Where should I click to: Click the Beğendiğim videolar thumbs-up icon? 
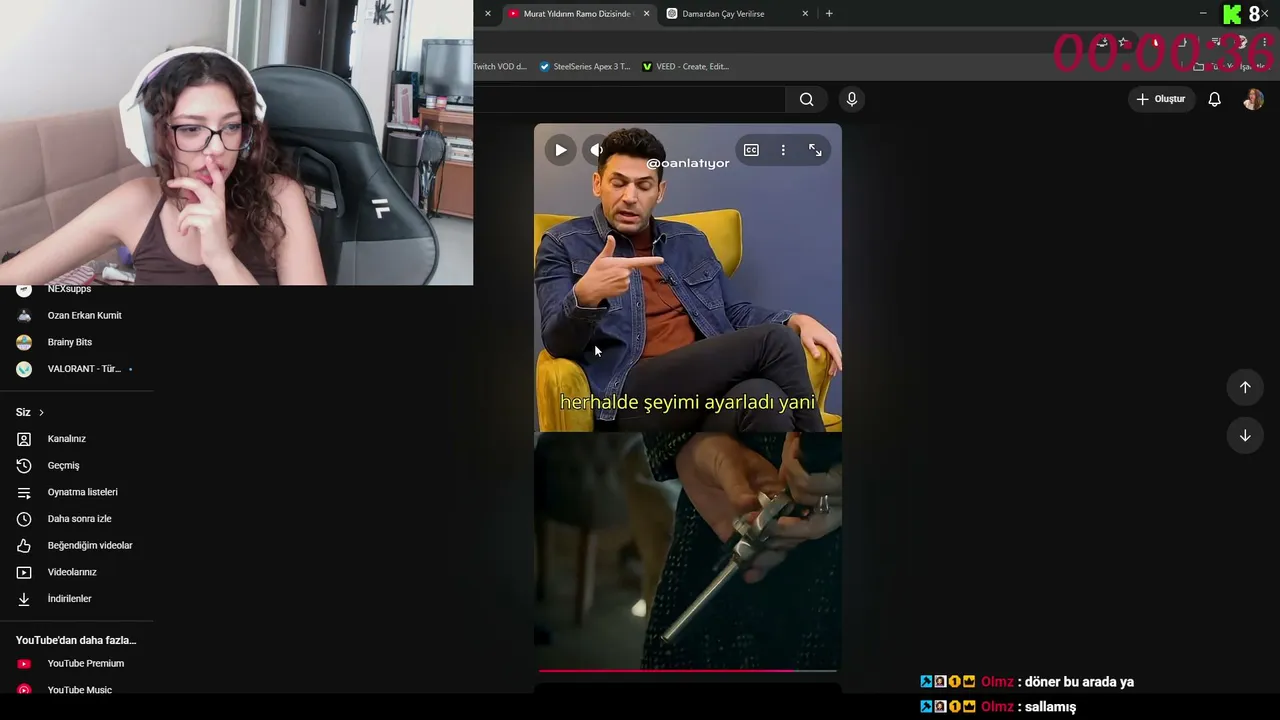(x=24, y=546)
